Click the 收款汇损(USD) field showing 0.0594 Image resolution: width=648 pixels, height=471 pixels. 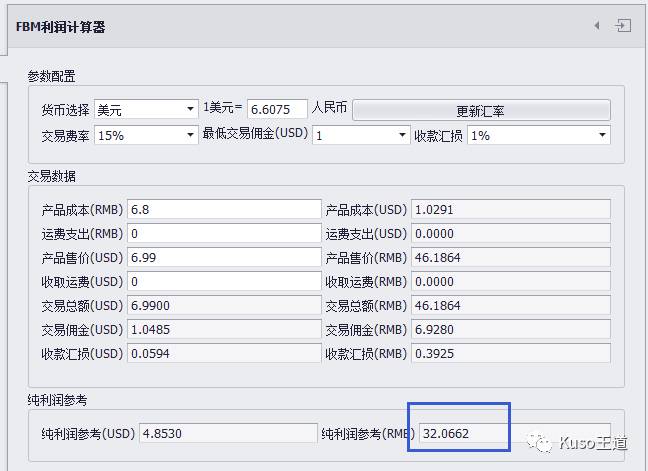(x=223, y=354)
